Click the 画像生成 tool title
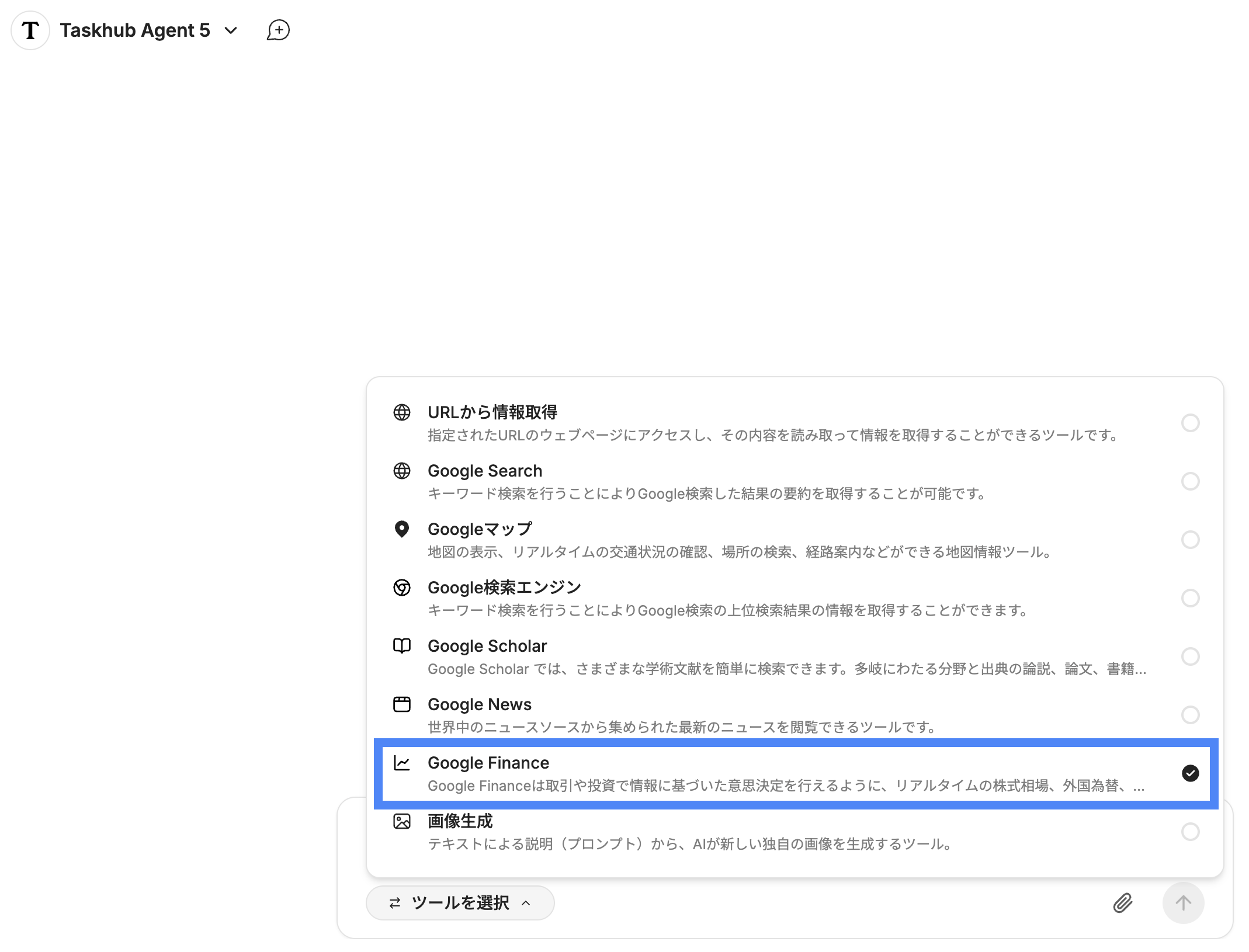Viewport: 1249px width, 952px height. pos(460,821)
